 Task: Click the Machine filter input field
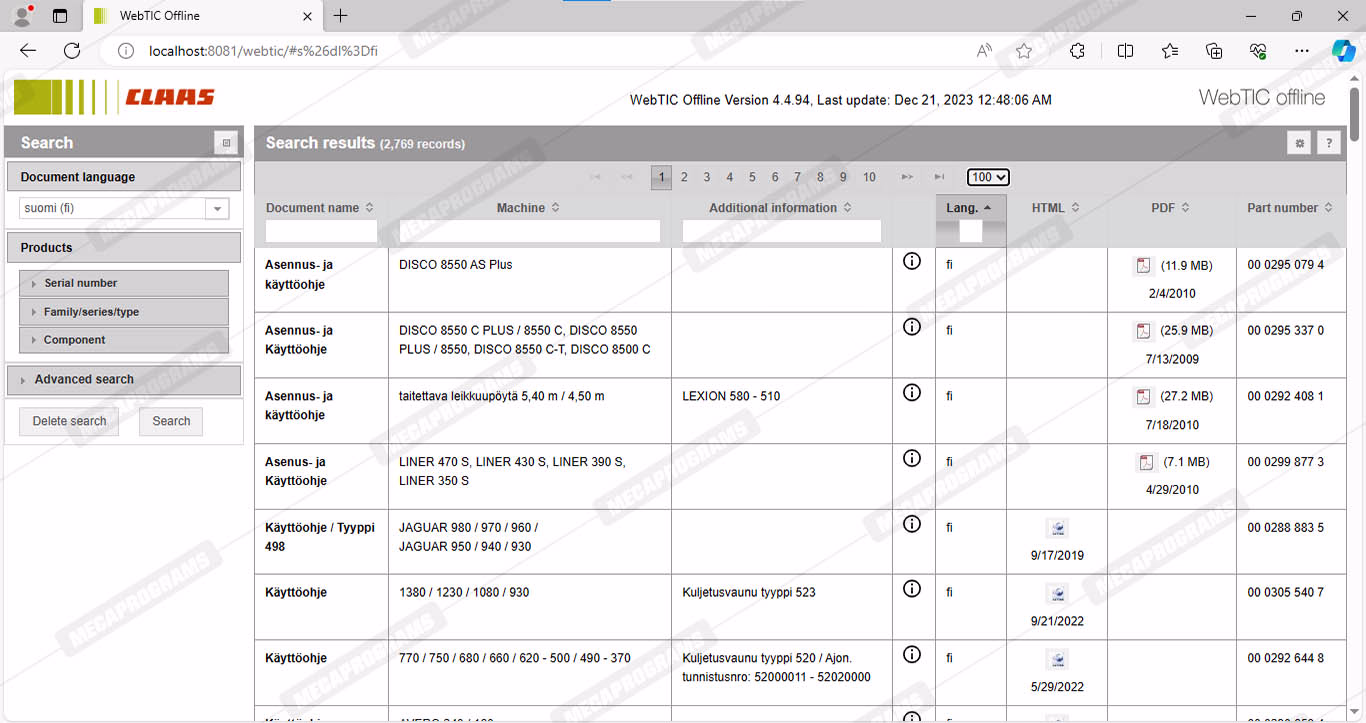tap(529, 231)
